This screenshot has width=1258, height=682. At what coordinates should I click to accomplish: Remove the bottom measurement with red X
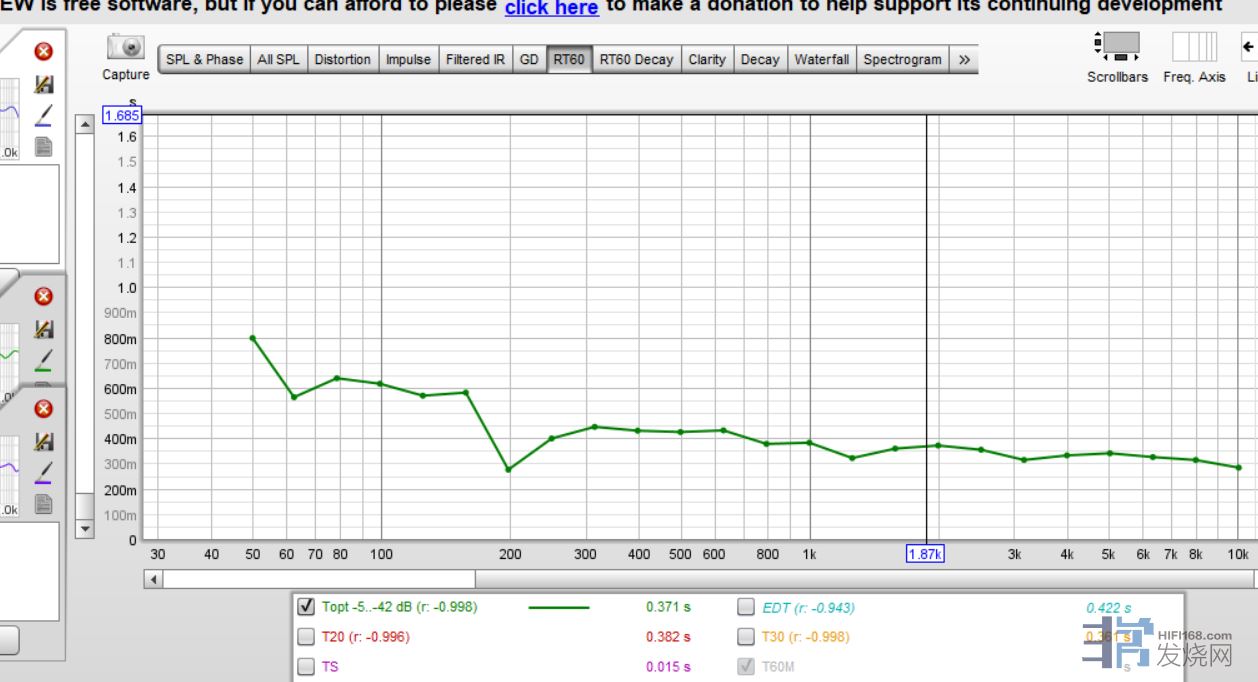43,409
